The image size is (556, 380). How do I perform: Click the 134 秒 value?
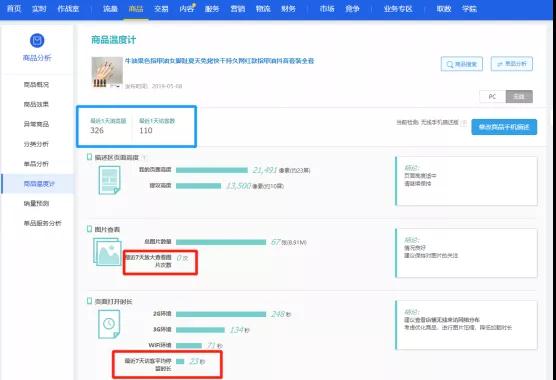239,330
